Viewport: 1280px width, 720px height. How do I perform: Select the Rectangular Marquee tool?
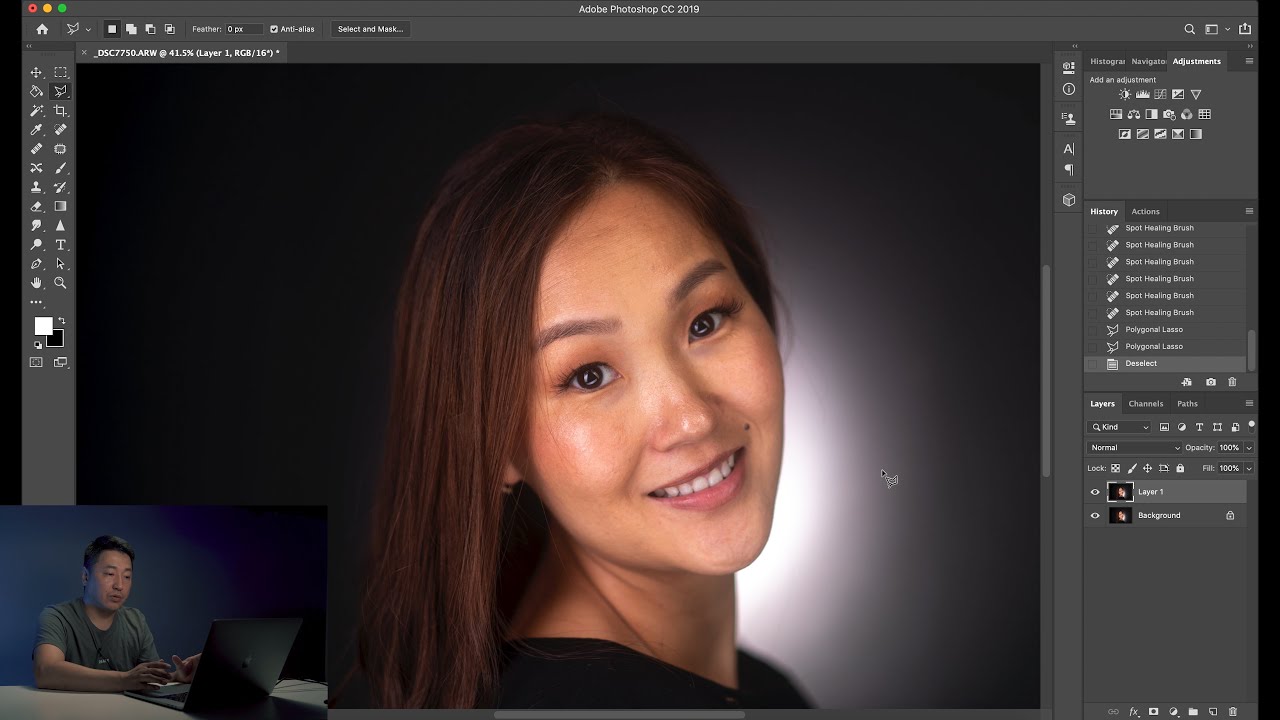click(60, 72)
